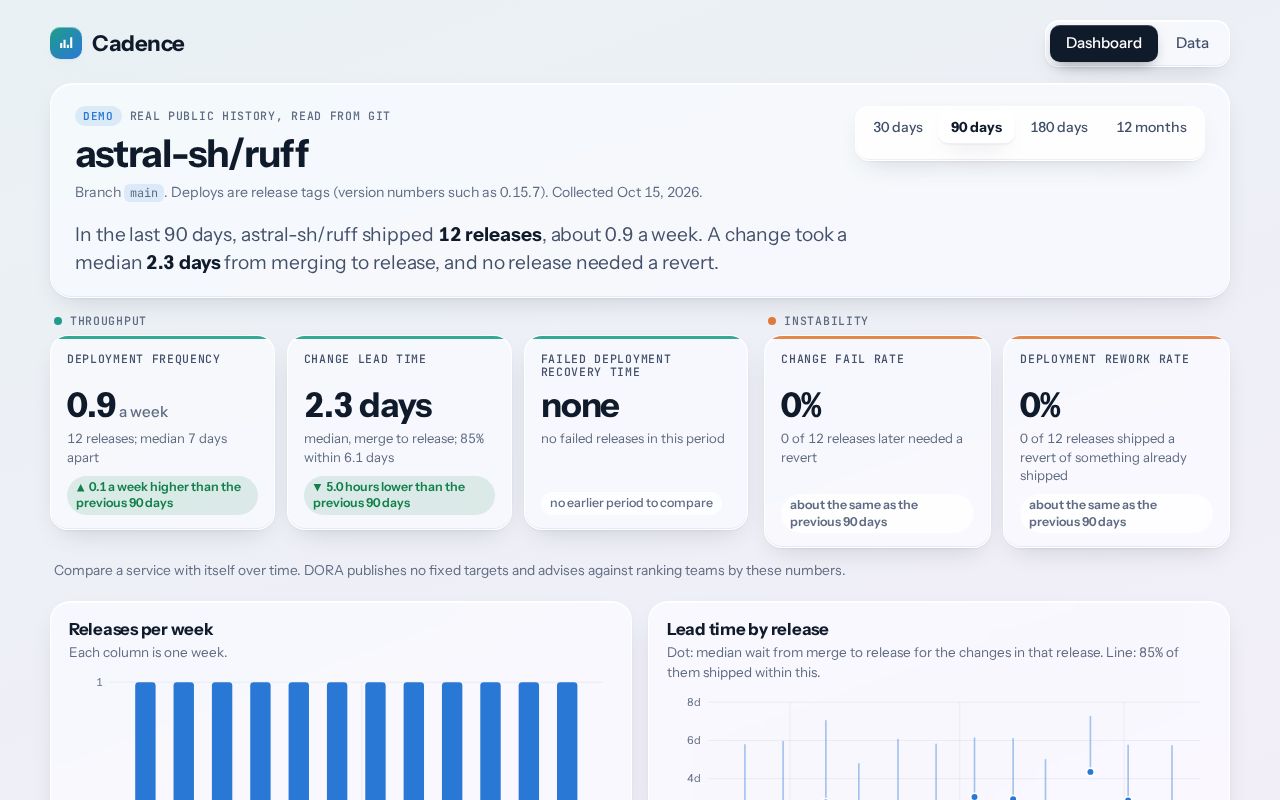Click the '0.1 a week higher' badge
This screenshot has width=1280, height=800.
click(x=162, y=495)
